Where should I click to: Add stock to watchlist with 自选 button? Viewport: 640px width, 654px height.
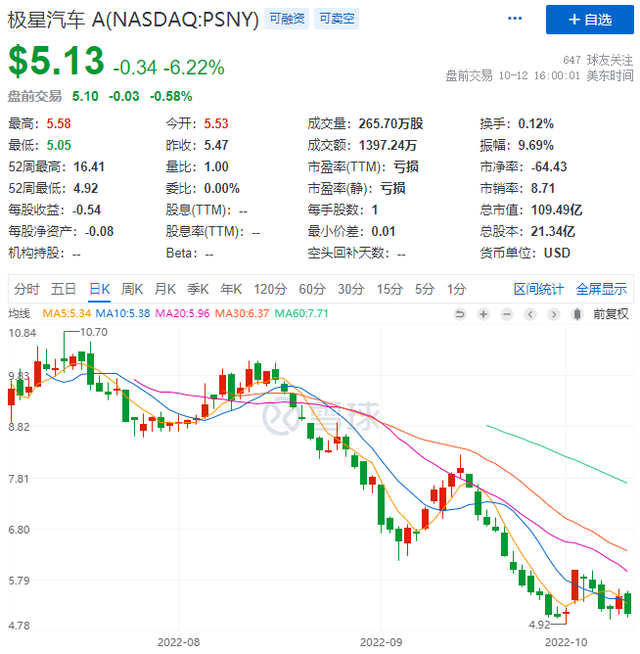pos(590,20)
